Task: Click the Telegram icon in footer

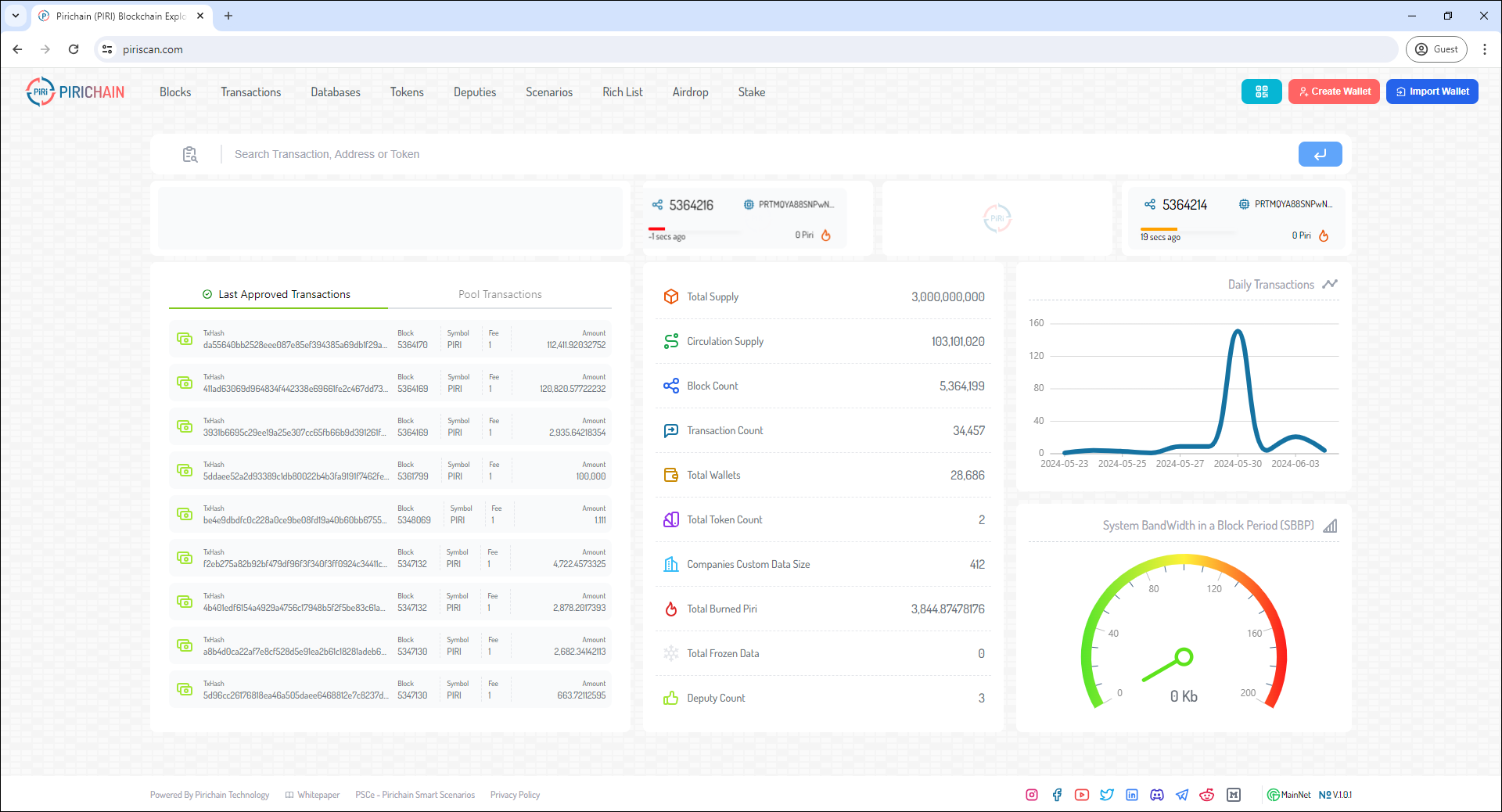Action: pos(1182,795)
